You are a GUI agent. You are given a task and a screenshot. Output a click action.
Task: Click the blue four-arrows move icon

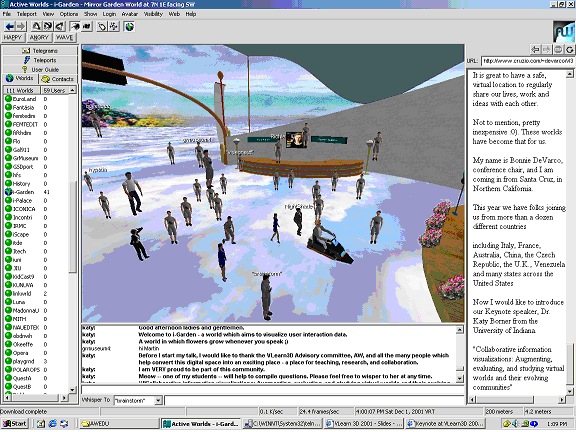click(114, 26)
